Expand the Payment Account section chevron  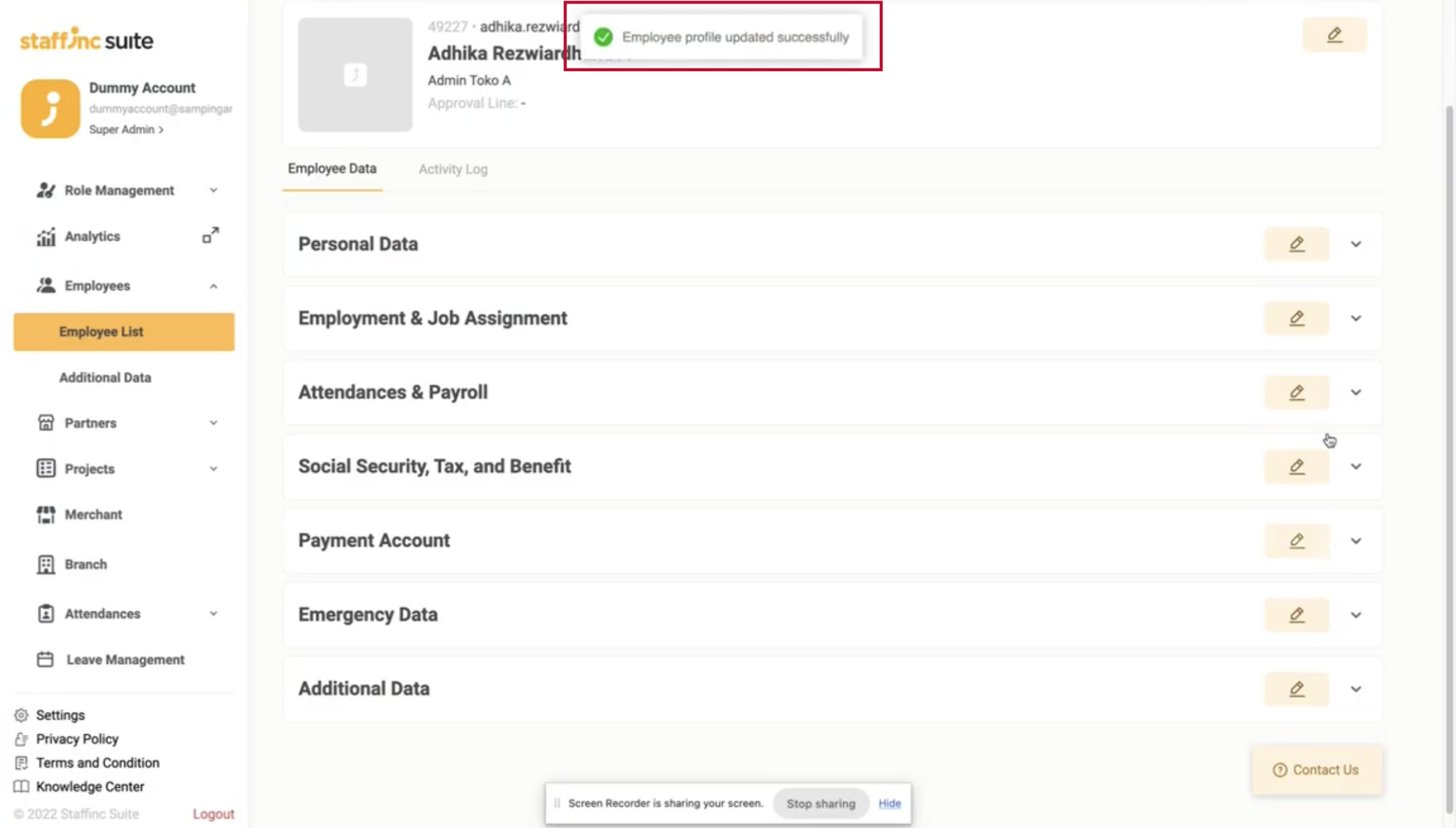(x=1356, y=541)
